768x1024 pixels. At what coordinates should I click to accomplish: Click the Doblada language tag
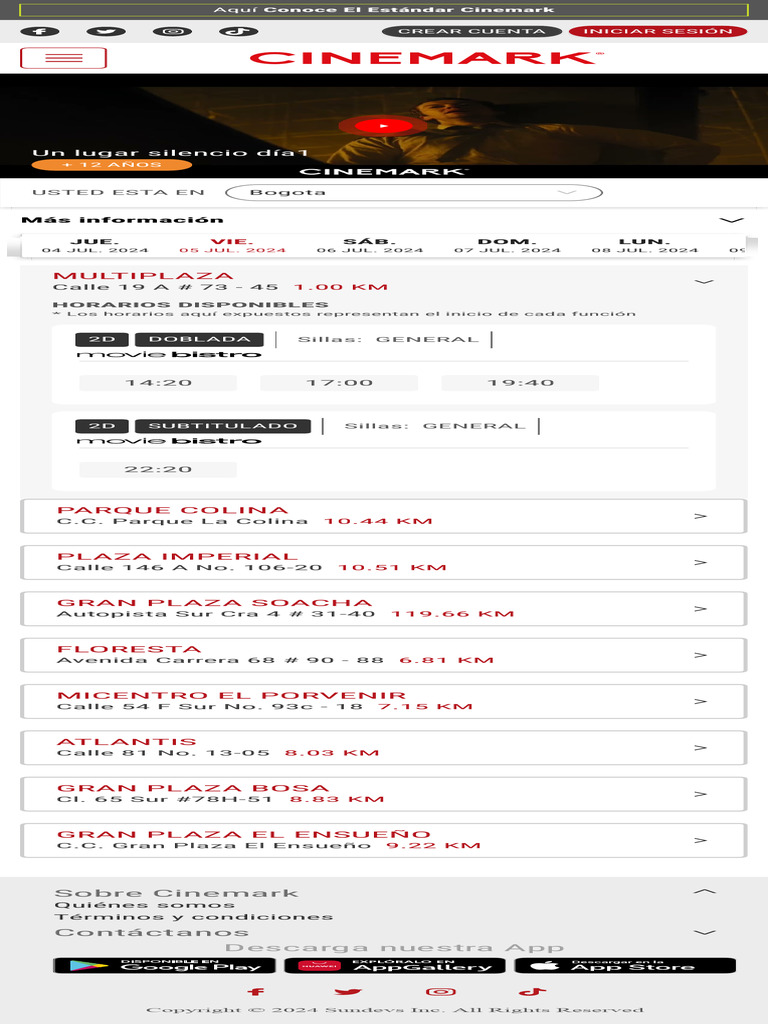click(199, 340)
